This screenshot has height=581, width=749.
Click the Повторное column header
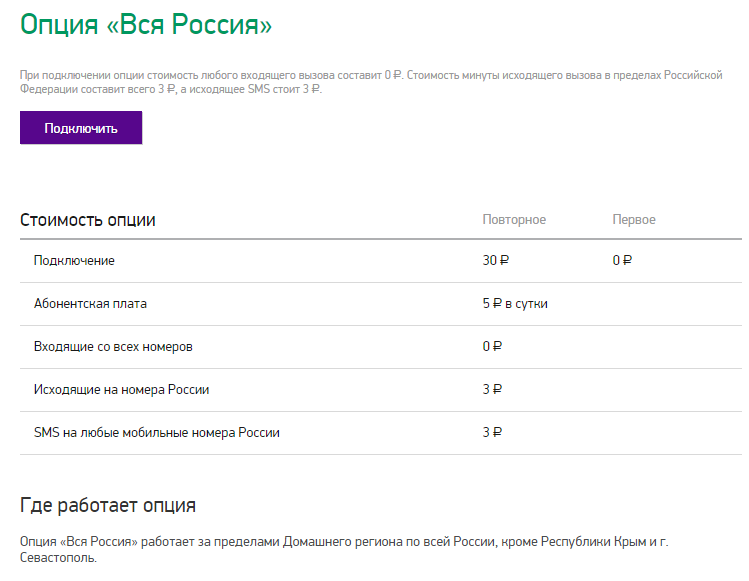click(x=514, y=220)
